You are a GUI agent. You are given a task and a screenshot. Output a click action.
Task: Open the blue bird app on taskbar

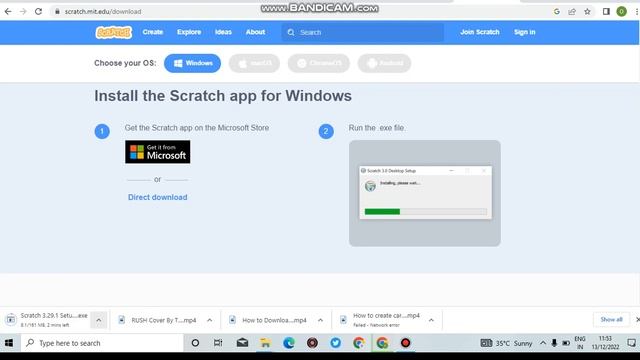(336, 343)
